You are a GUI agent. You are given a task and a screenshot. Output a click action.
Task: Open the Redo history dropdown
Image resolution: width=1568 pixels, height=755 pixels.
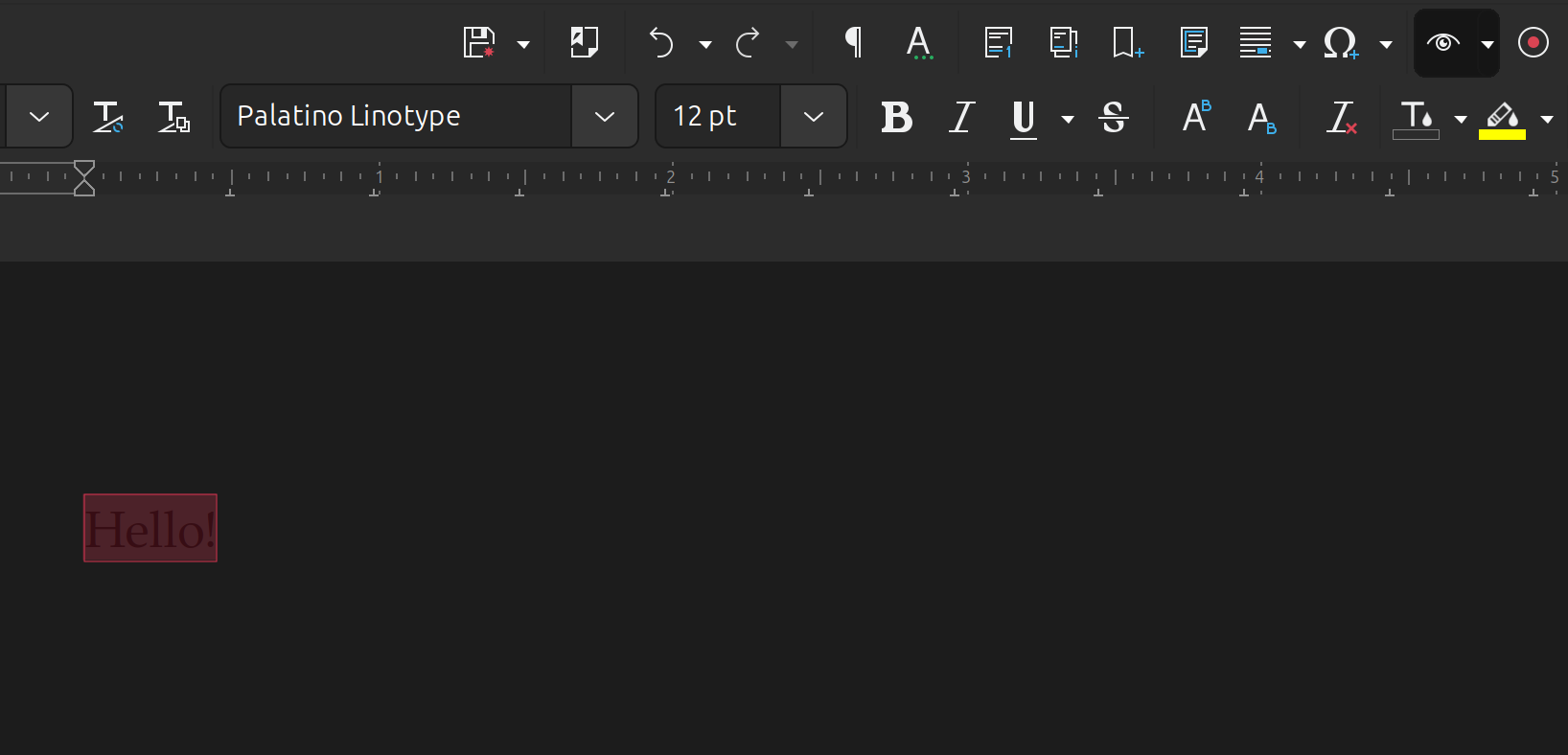pos(792,44)
